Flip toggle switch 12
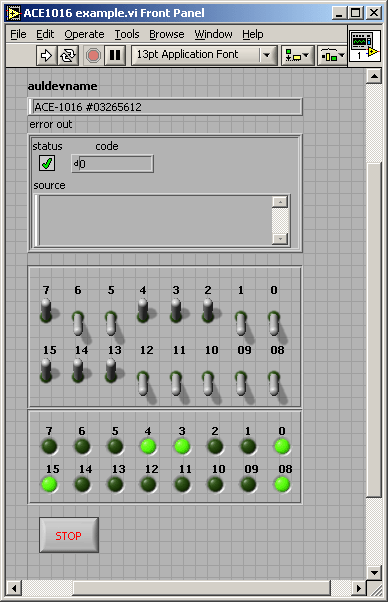This screenshot has width=388, height=602. [x=144, y=384]
